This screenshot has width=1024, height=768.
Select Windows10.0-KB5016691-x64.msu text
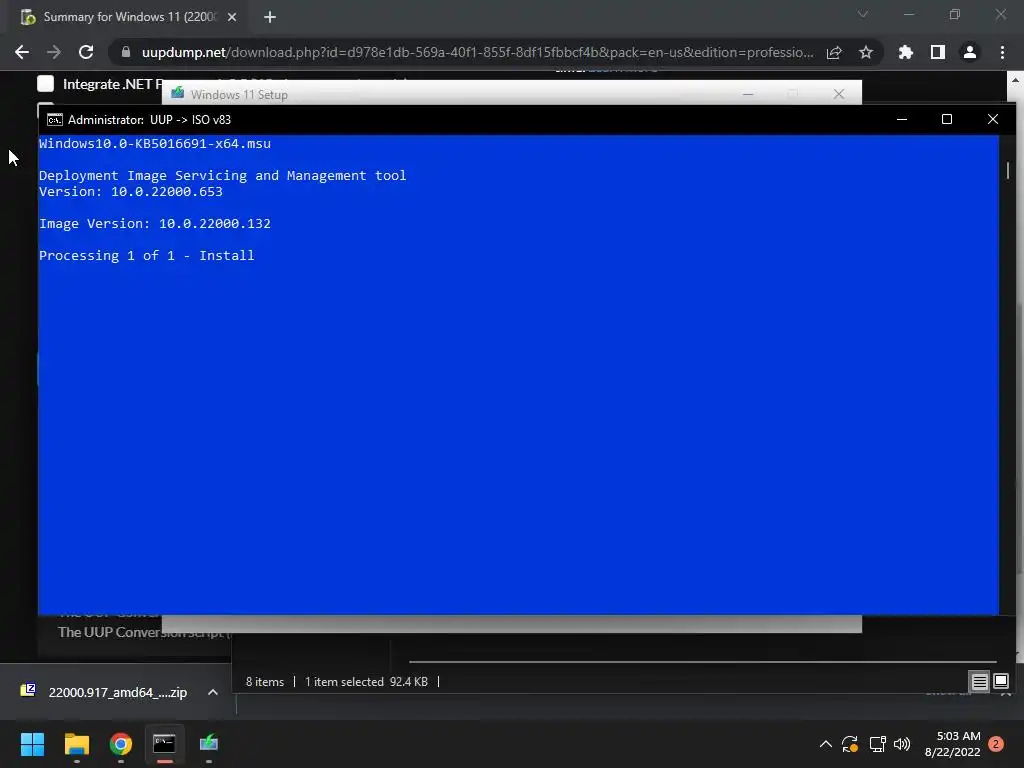(155, 144)
